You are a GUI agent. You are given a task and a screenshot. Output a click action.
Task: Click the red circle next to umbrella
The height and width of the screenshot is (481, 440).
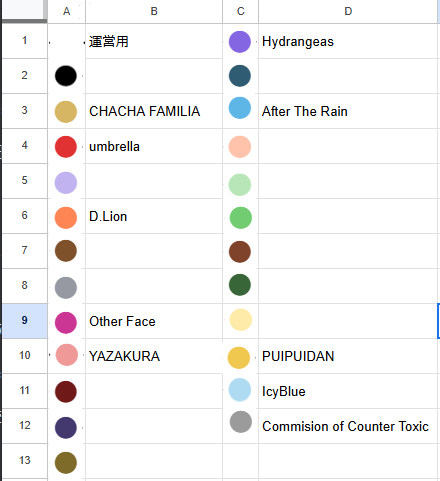click(x=66, y=147)
